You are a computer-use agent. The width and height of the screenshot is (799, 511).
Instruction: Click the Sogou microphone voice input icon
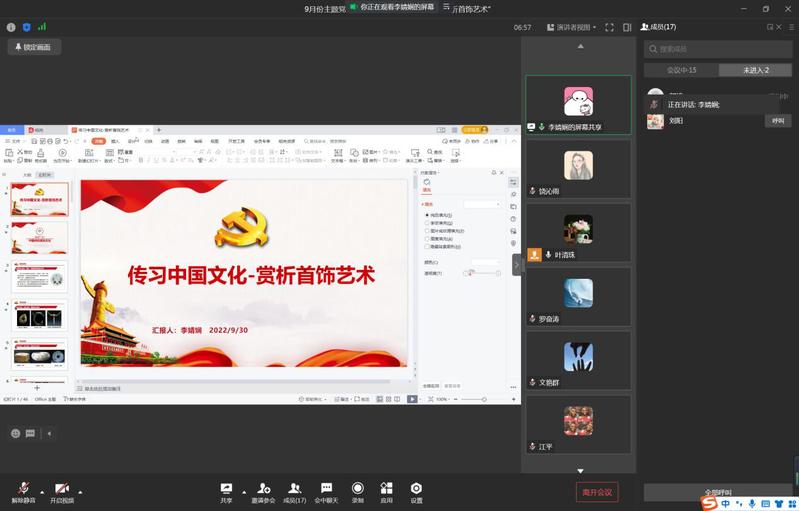(x=752, y=503)
